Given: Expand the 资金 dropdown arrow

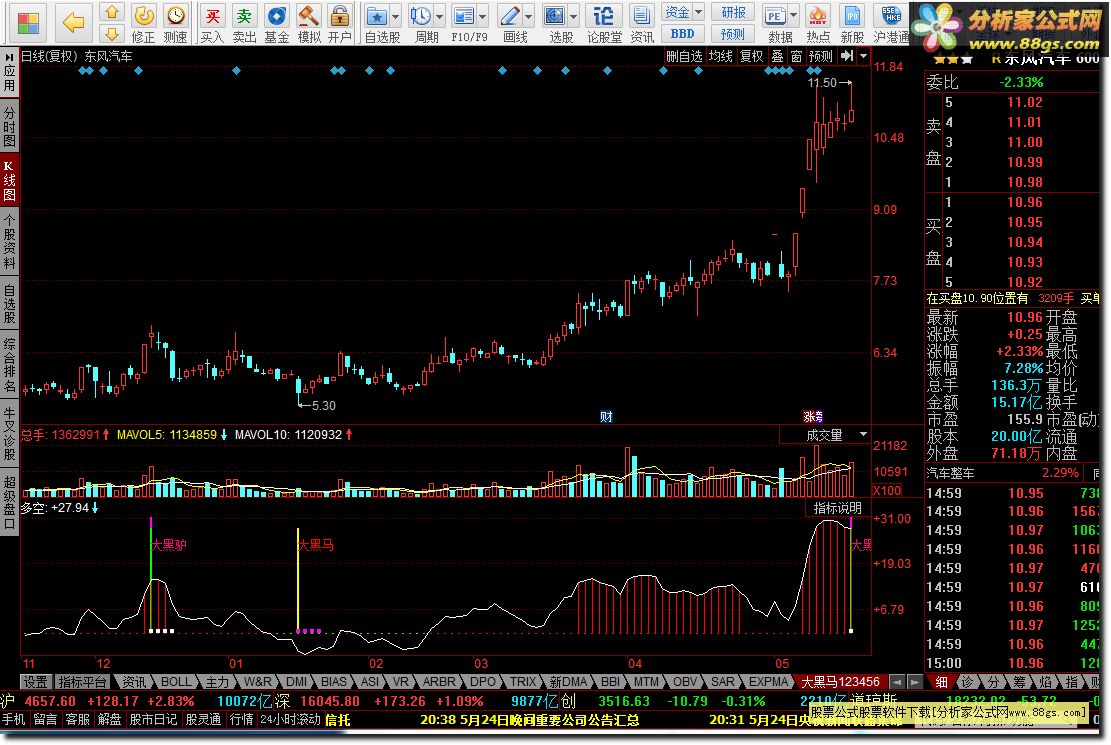Looking at the screenshot, I should coord(698,12).
